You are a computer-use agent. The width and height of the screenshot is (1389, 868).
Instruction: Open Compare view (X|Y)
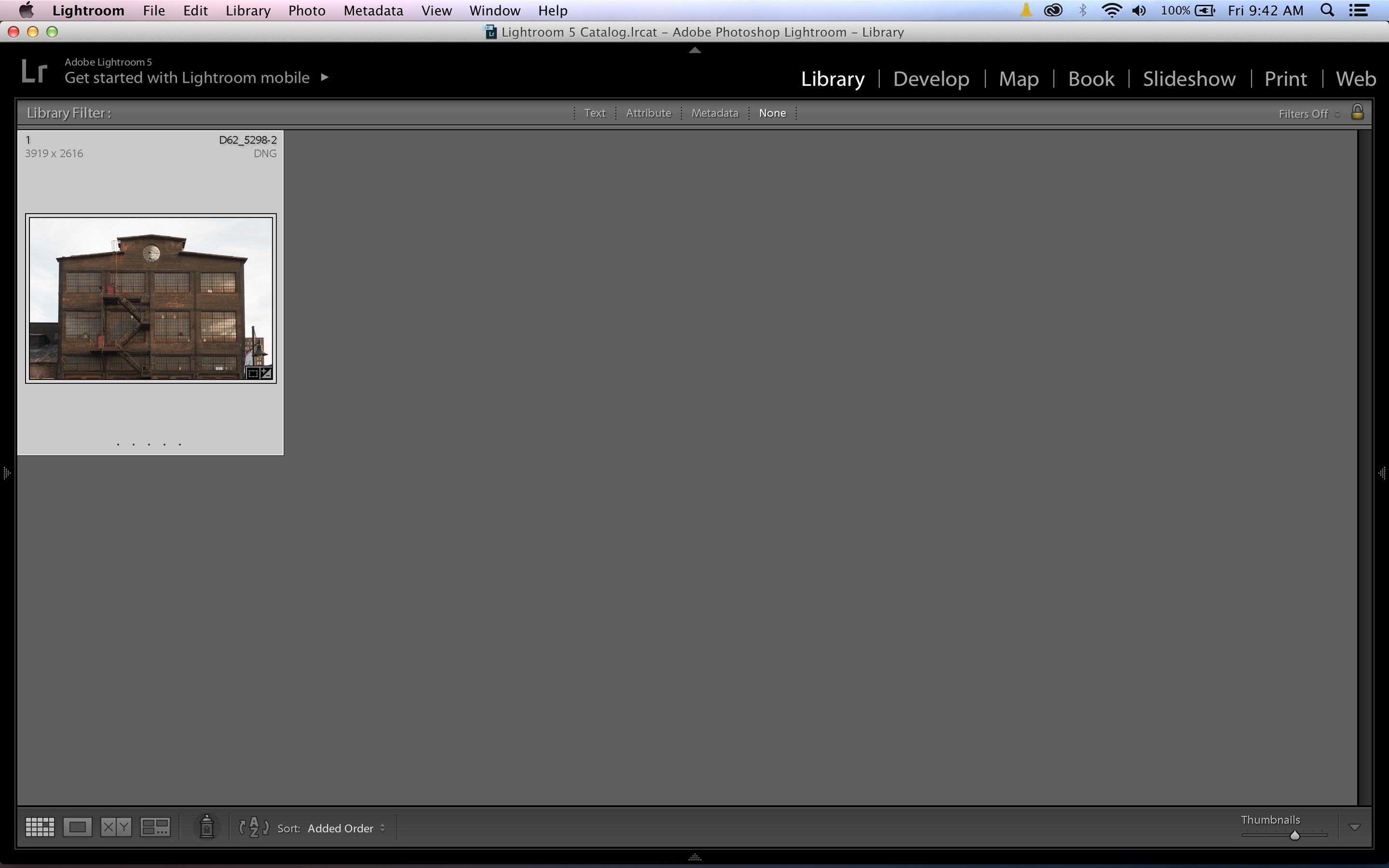116,827
